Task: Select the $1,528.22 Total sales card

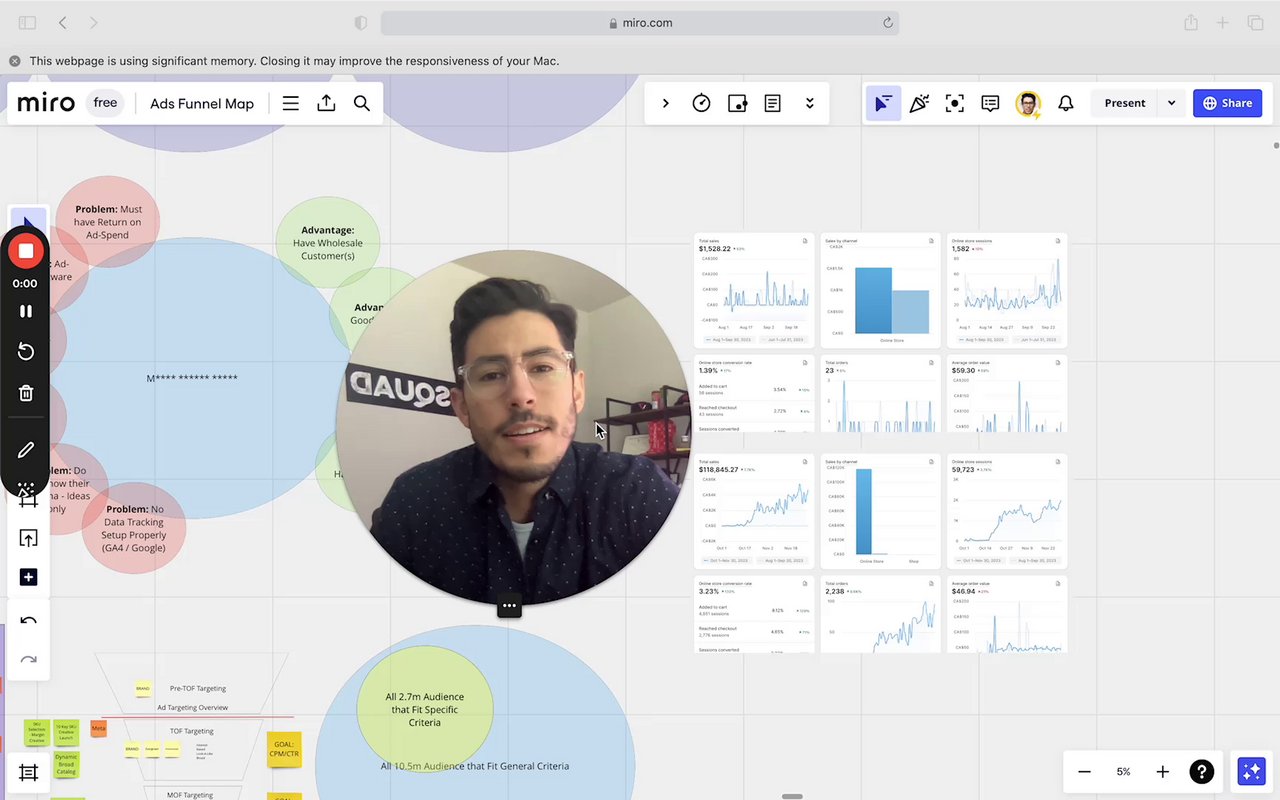Action: [754, 291]
